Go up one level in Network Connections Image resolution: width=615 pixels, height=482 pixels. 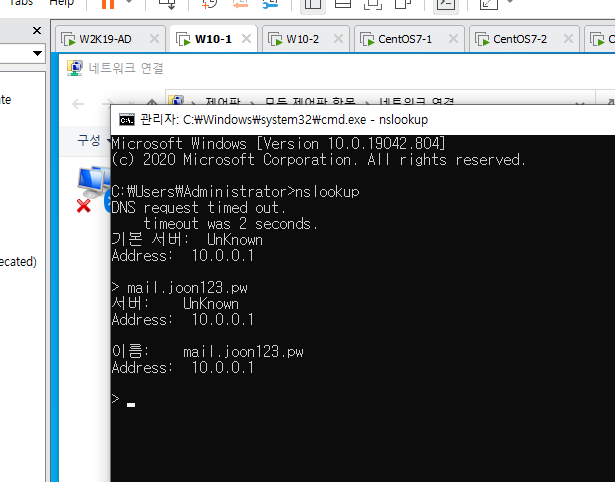tap(152, 103)
